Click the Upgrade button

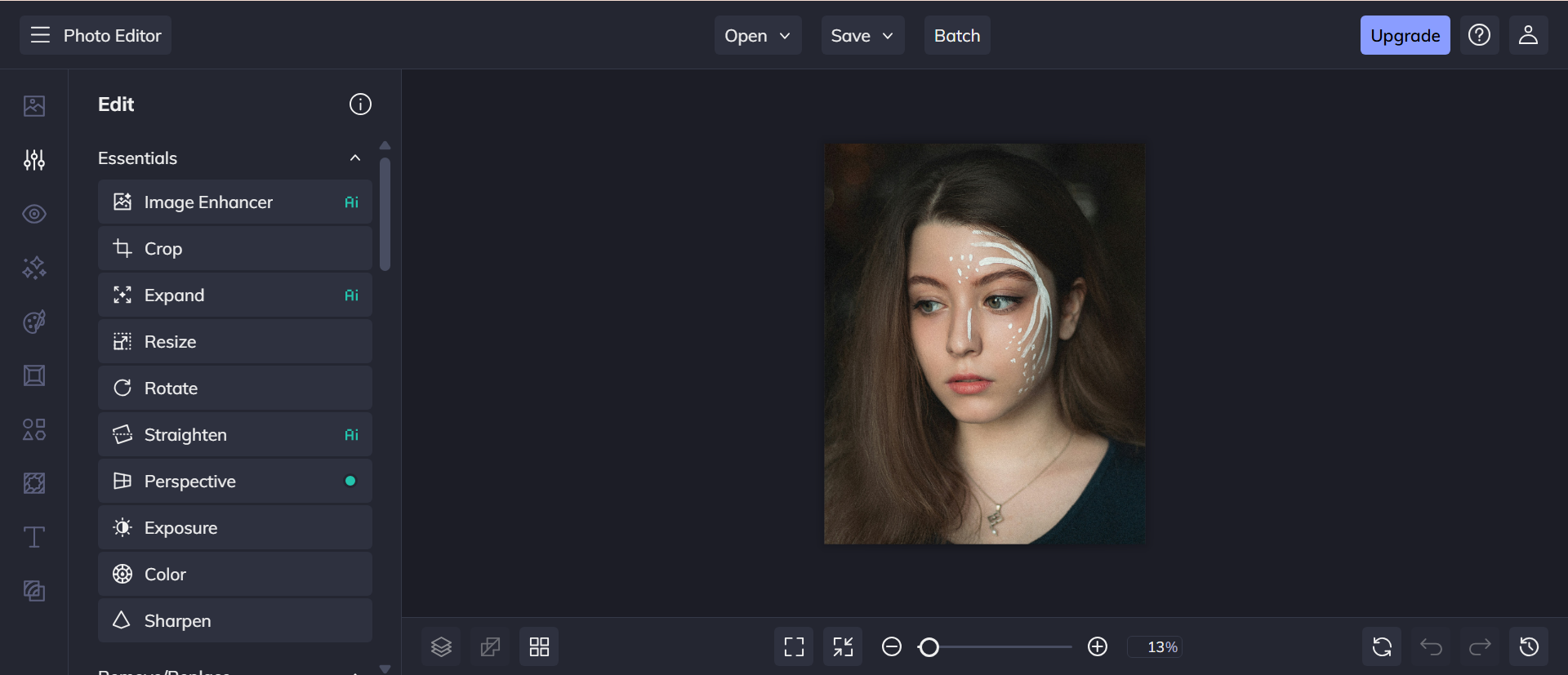(x=1405, y=36)
